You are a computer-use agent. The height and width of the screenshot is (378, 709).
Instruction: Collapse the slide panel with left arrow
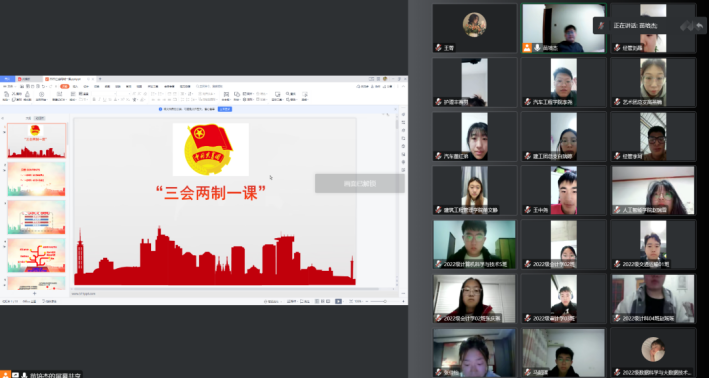coord(3,118)
